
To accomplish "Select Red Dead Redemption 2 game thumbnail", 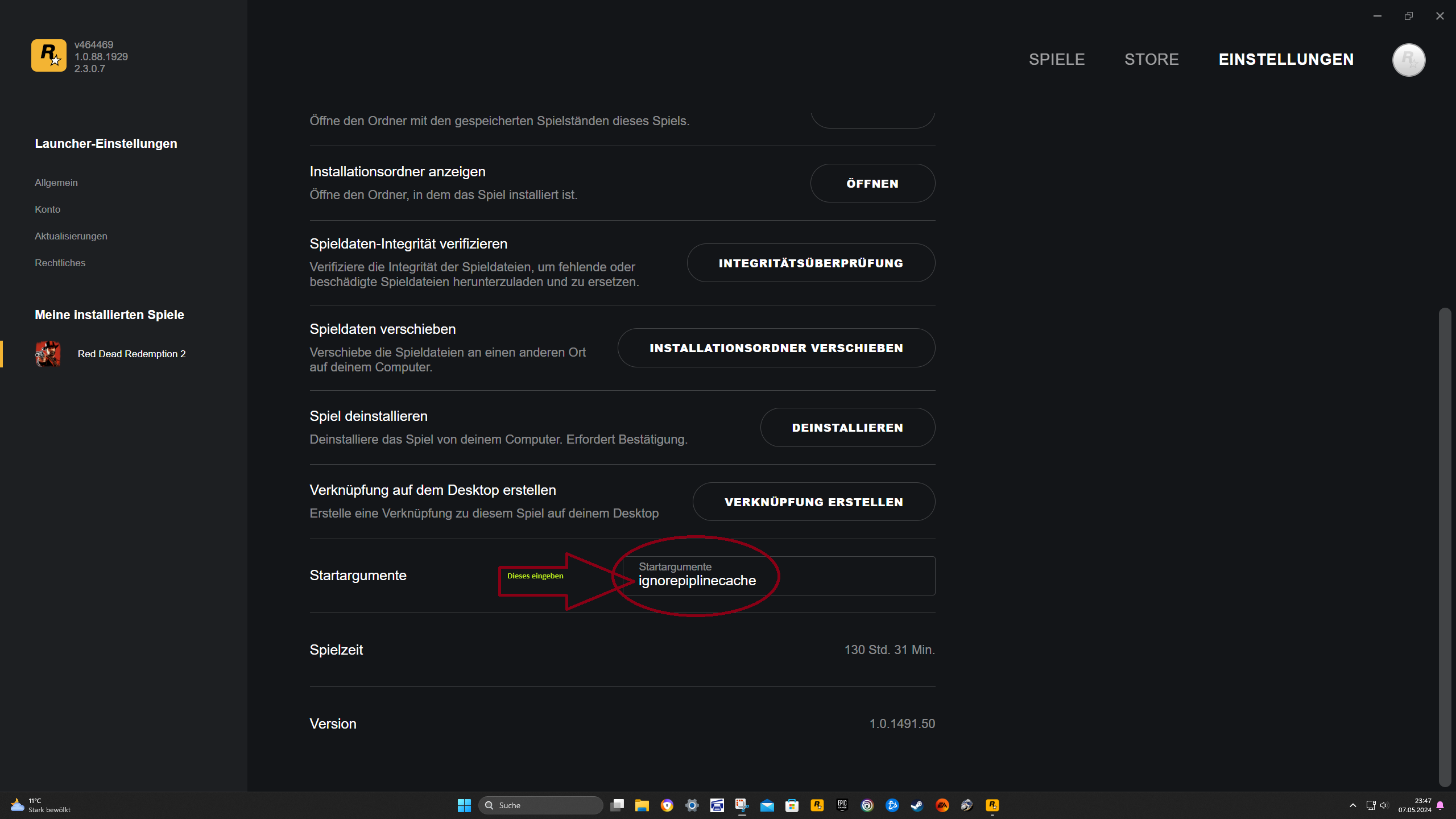I will (x=48, y=354).
